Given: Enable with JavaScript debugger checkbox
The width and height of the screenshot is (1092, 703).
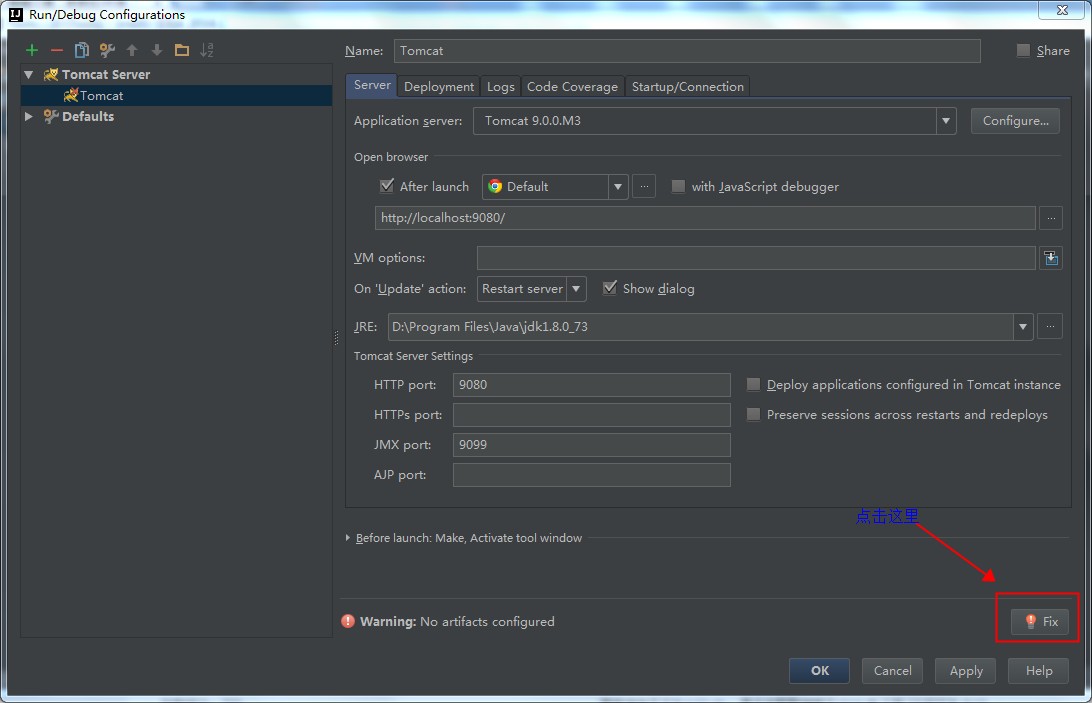Looking at the screenshot, I should (x=678, y=186).
